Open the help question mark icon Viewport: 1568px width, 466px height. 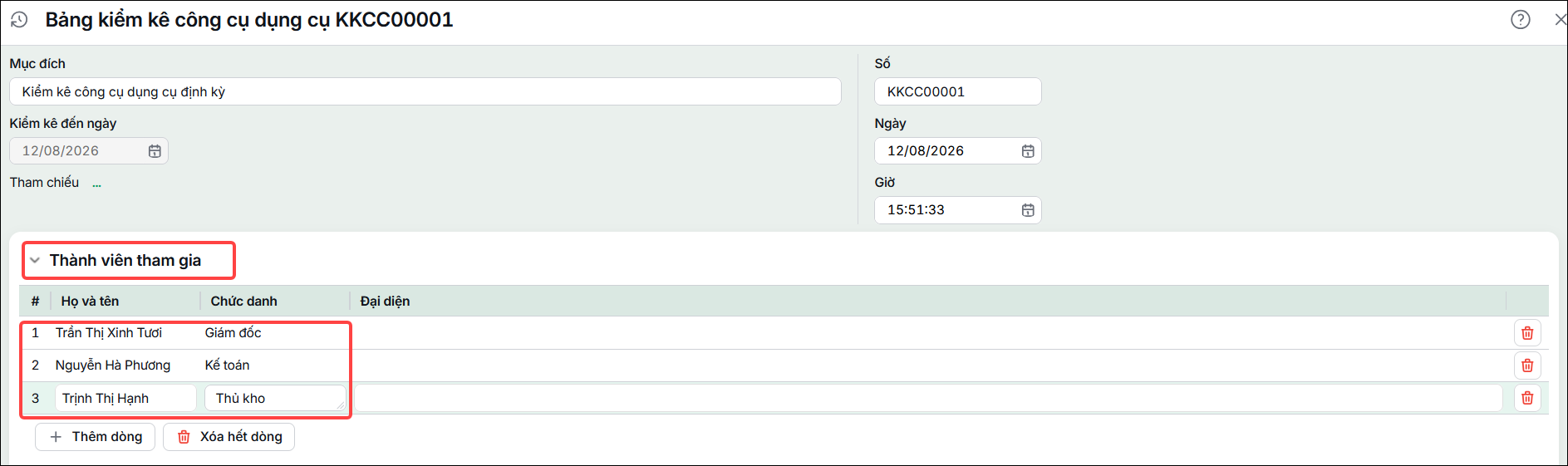coord(1520,19)
